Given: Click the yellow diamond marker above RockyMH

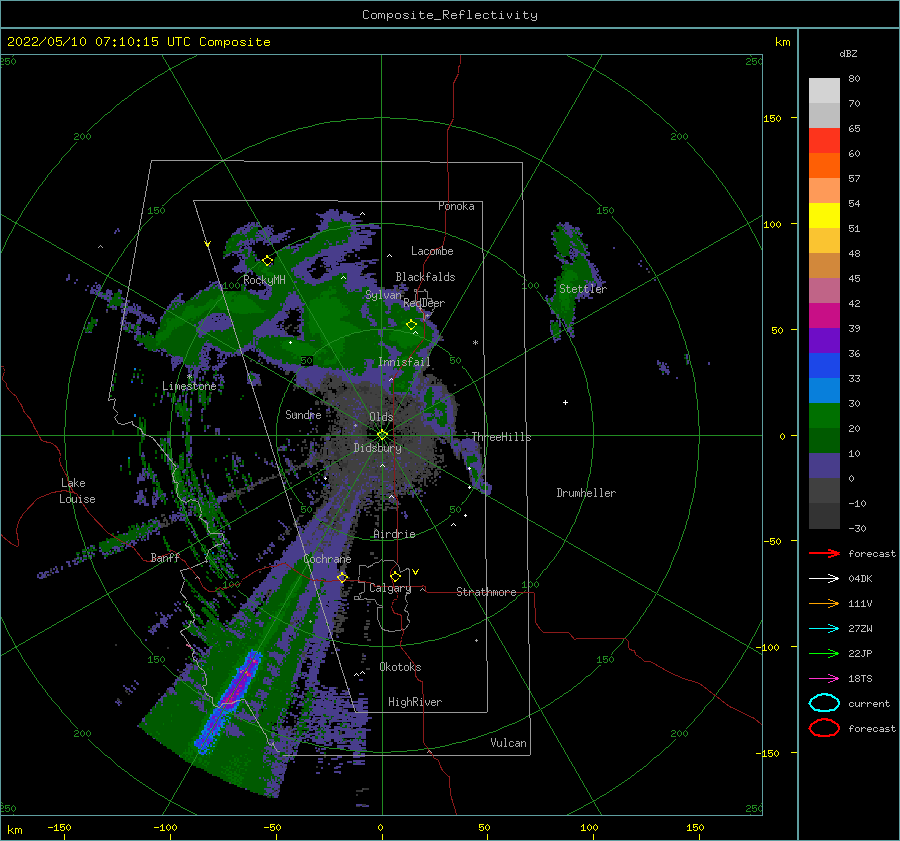Looking at the screenshot, I should (x=267, y=261).
